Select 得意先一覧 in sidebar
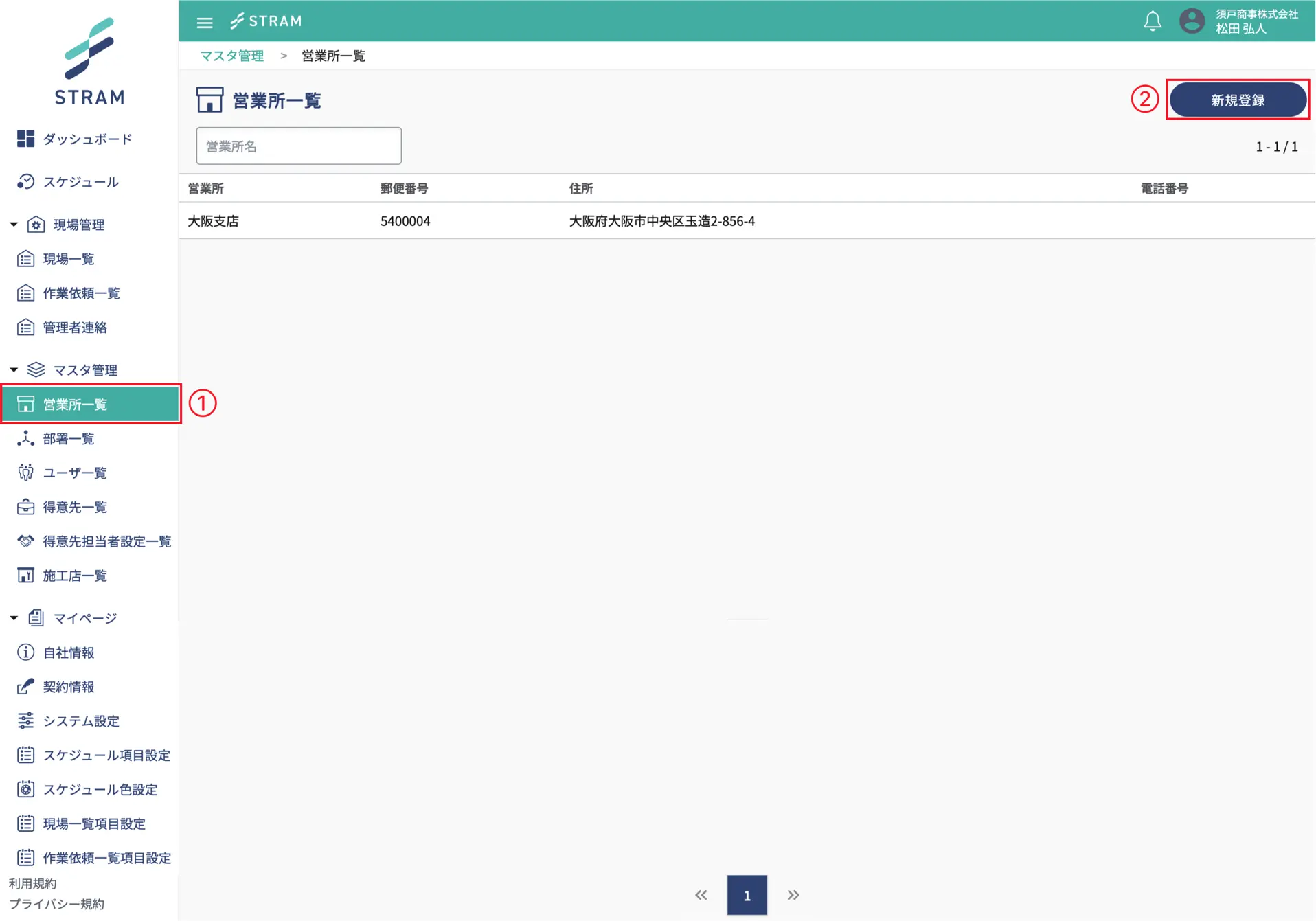 pyautogui.click(x=75, y=507)
